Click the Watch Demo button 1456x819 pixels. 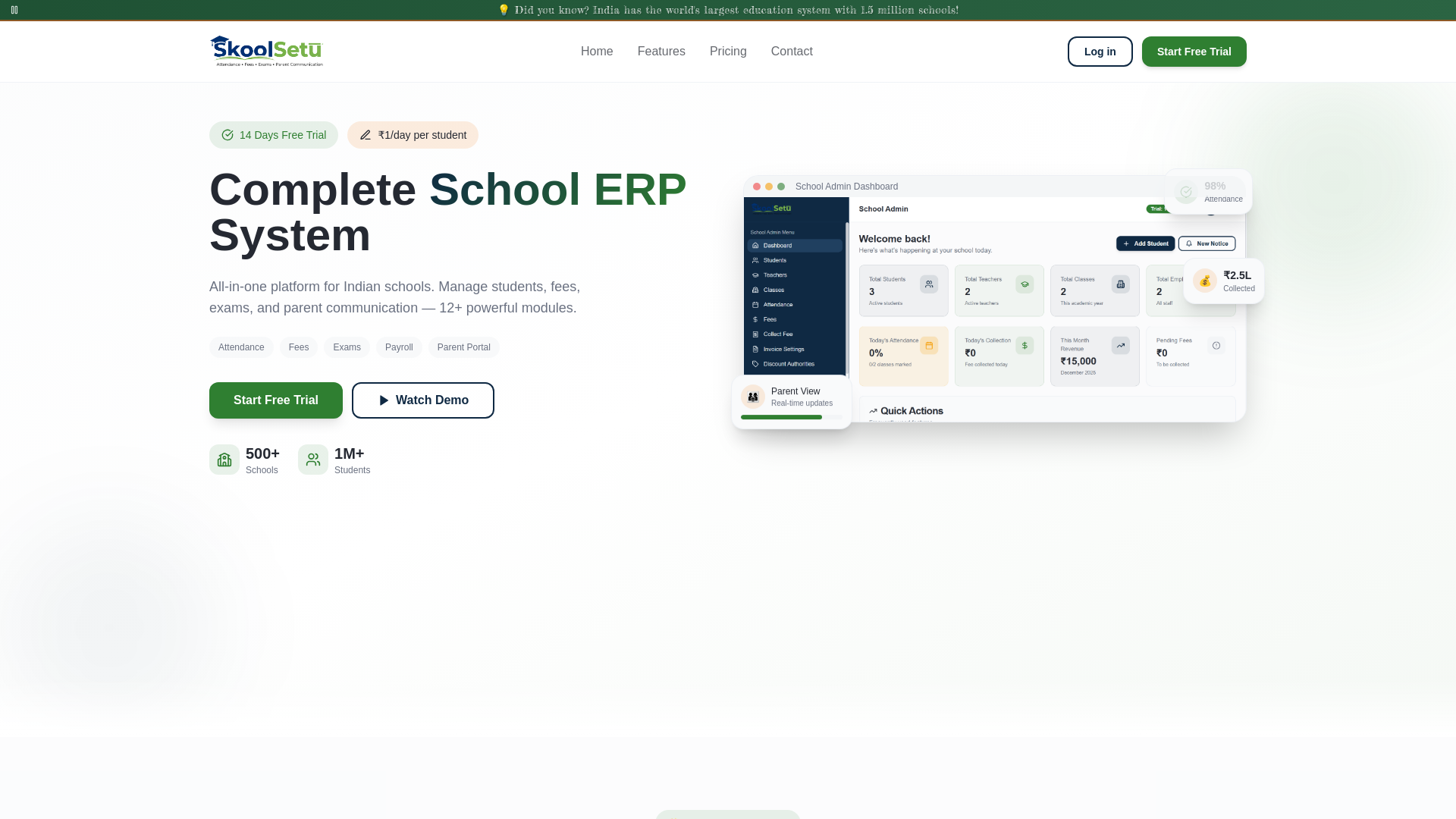point(423,400)
